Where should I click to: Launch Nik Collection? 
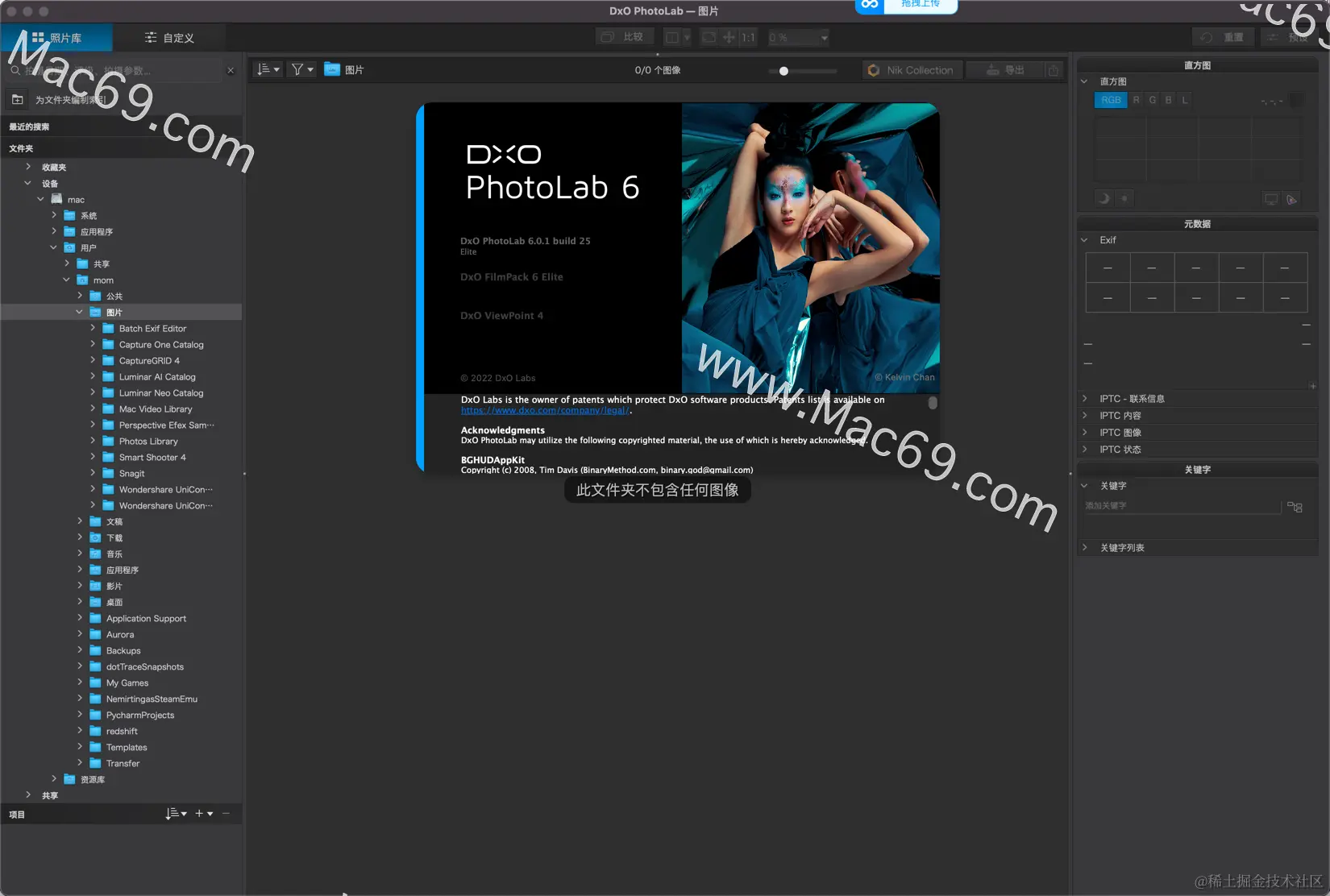pyautogui.click(x=912, y=70)
